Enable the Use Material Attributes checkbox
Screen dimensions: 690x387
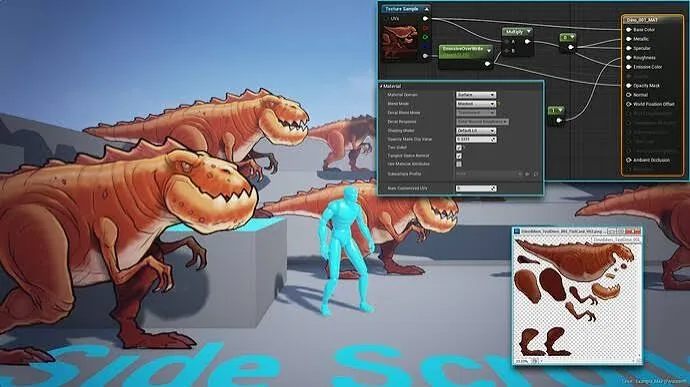(459, 164)
